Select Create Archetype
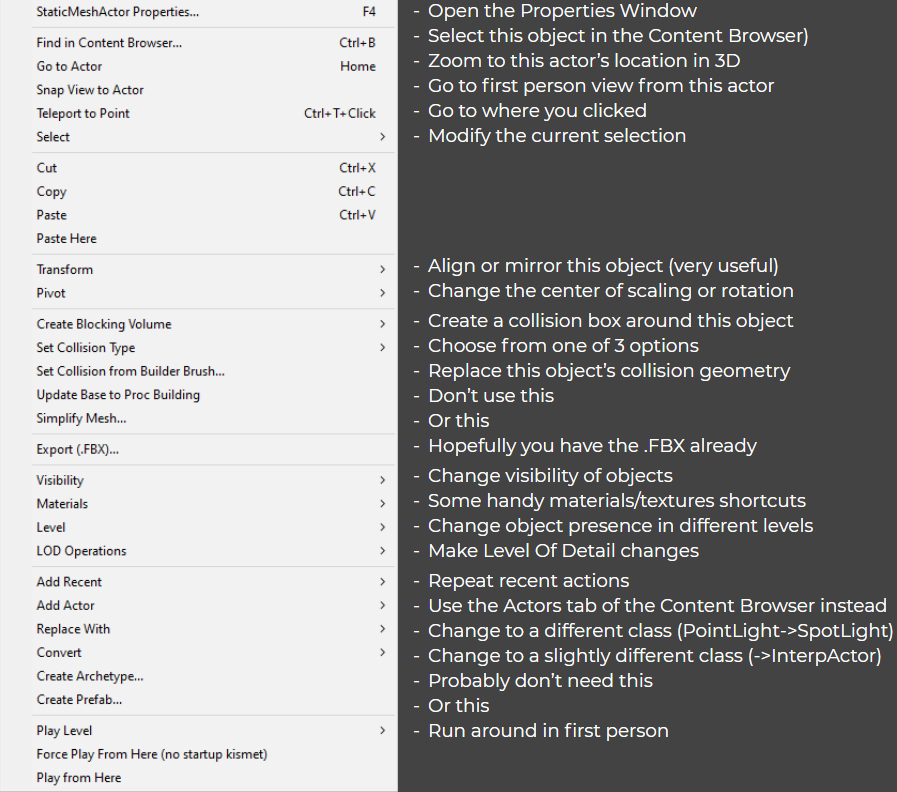Image resolution: width=897 pixels, height=792 pixels. coord(90,676)
